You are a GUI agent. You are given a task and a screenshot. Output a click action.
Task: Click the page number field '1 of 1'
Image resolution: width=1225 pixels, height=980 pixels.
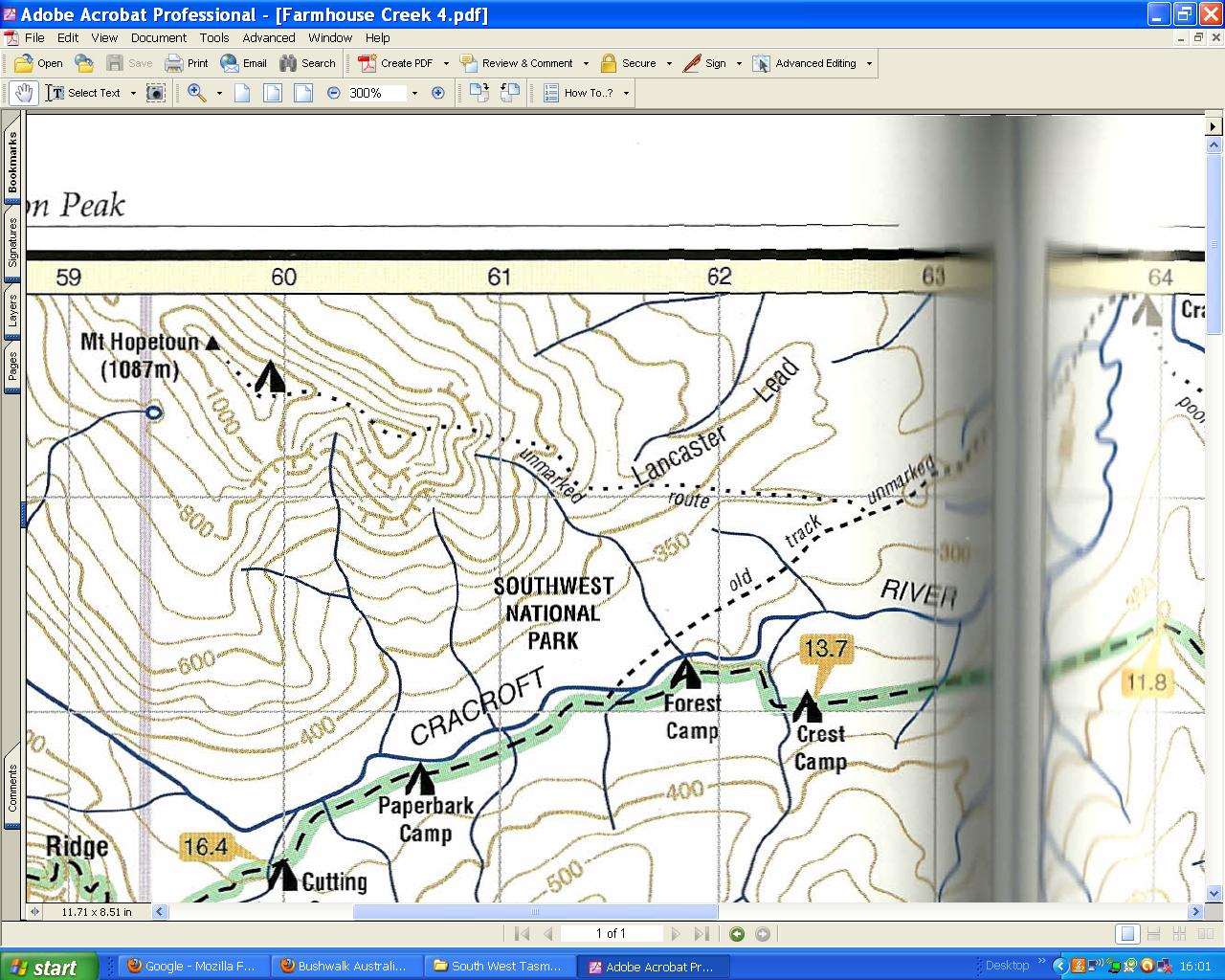(611, 934)
